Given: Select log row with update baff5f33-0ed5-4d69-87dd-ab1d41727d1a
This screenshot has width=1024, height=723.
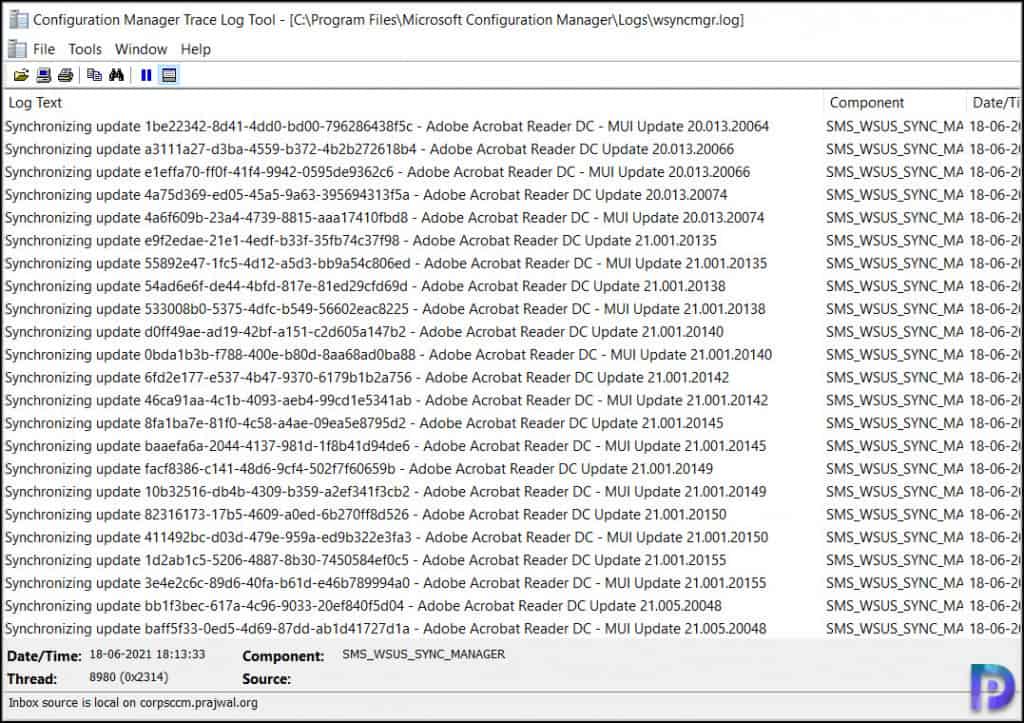Looking at the screenshot, I should [x=511, y=628].
